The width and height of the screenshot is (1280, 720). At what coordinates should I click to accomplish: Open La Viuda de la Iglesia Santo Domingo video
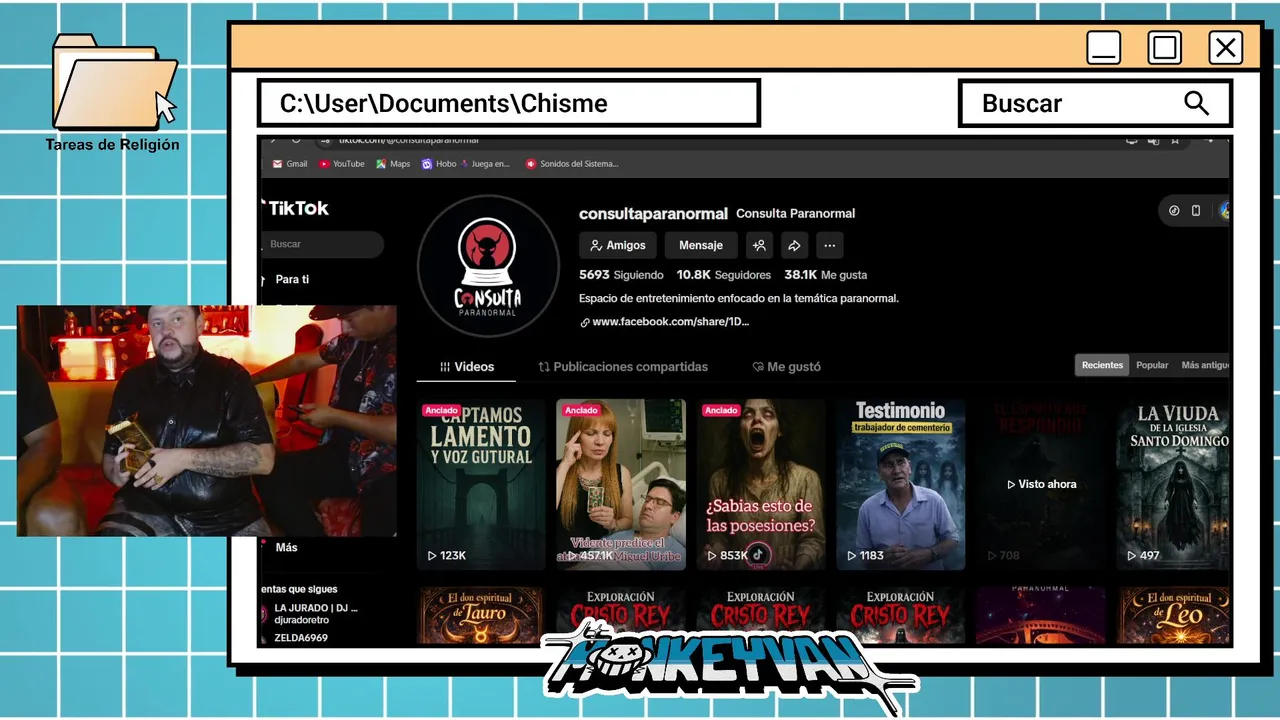[x=1174, y=485]
